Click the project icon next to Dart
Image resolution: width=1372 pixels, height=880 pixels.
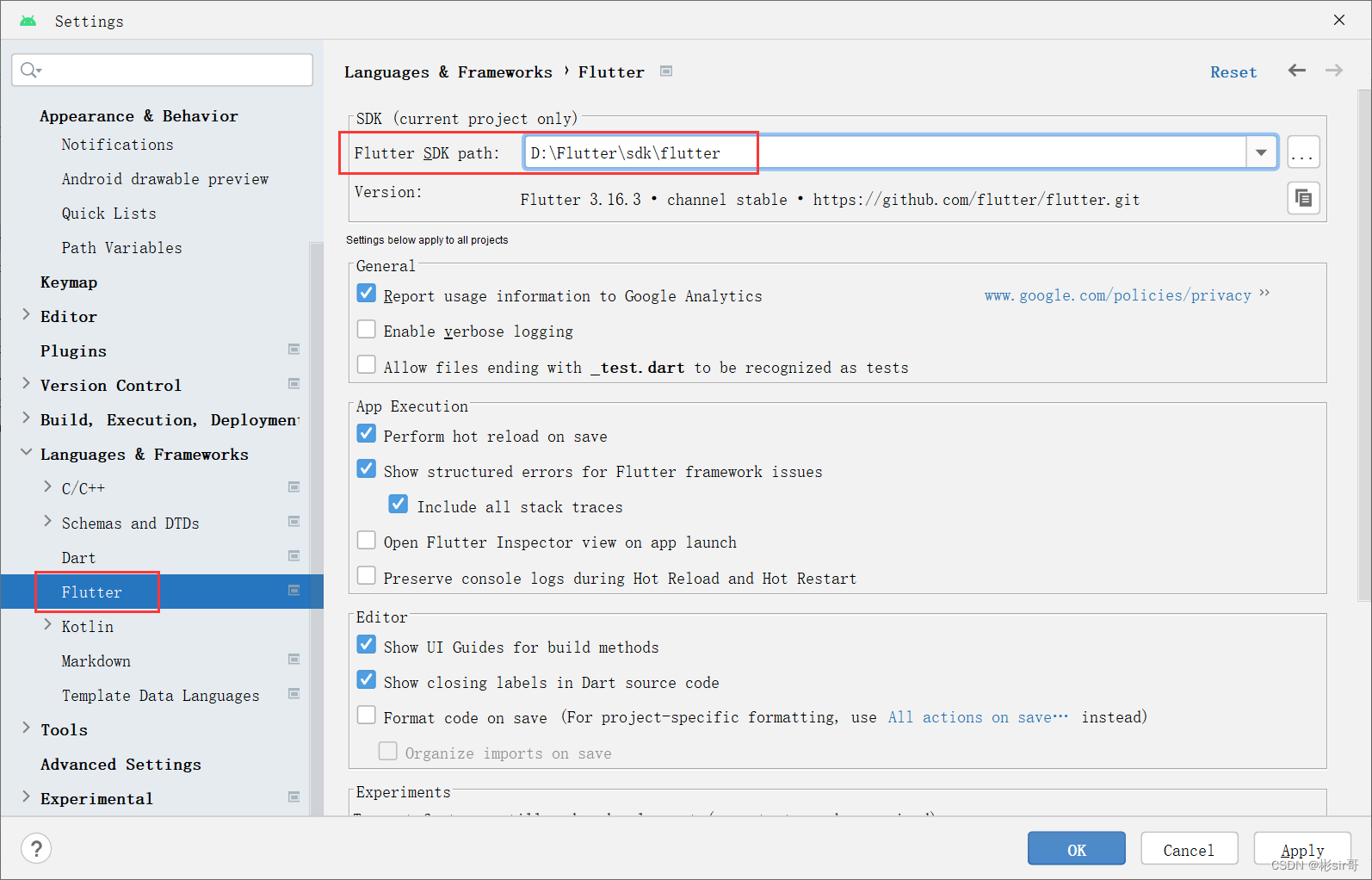(x=294, y=556)
